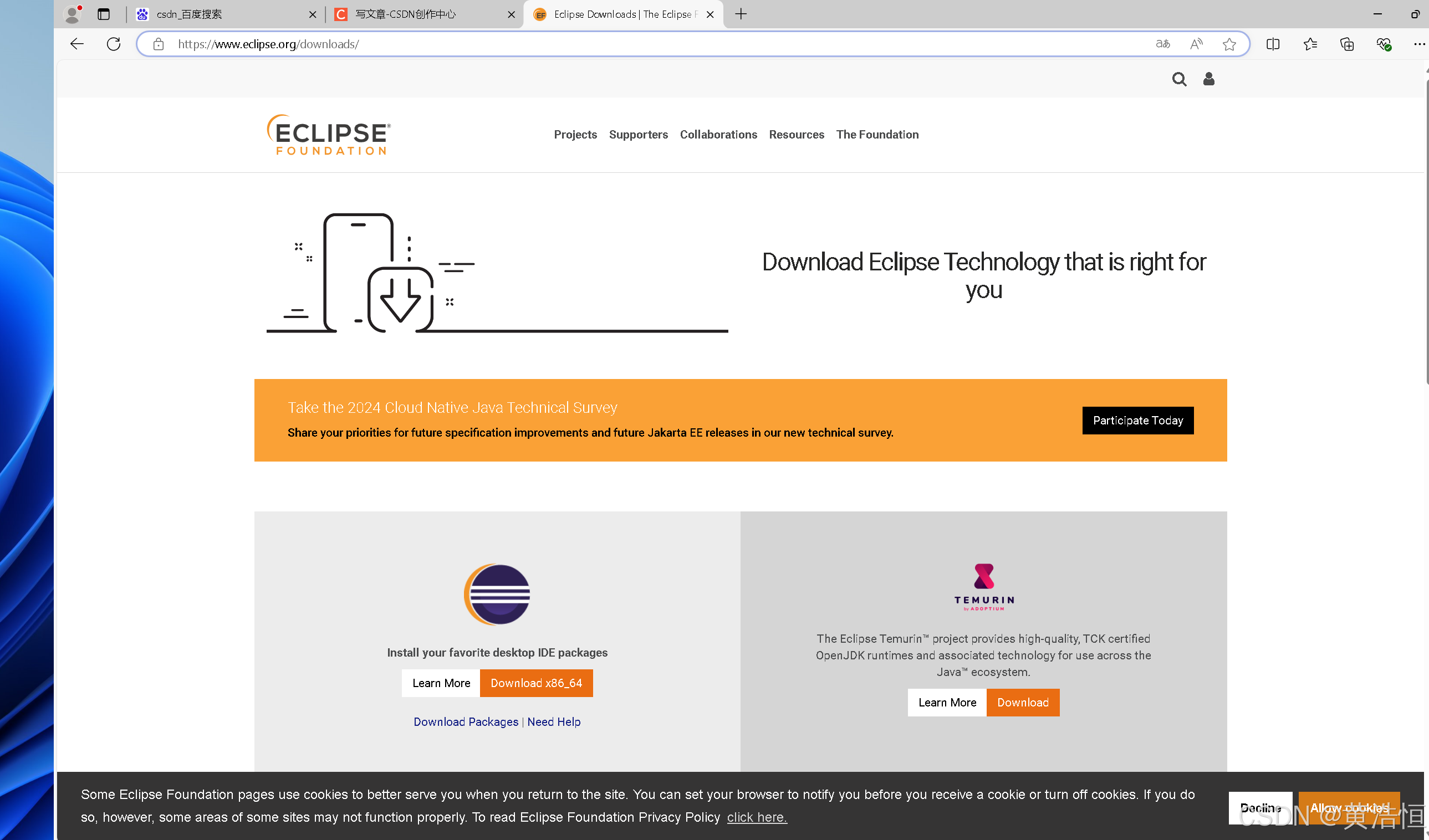Restore down the browser window
1429x840 pixels.
(1414, 14)
